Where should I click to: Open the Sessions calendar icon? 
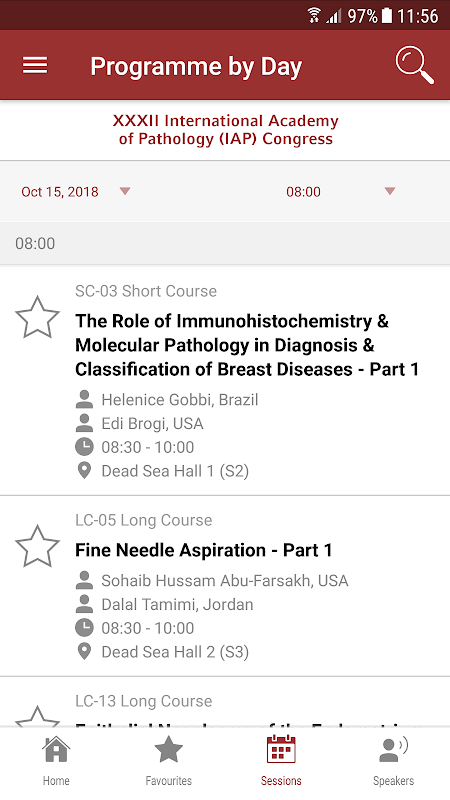281,748
